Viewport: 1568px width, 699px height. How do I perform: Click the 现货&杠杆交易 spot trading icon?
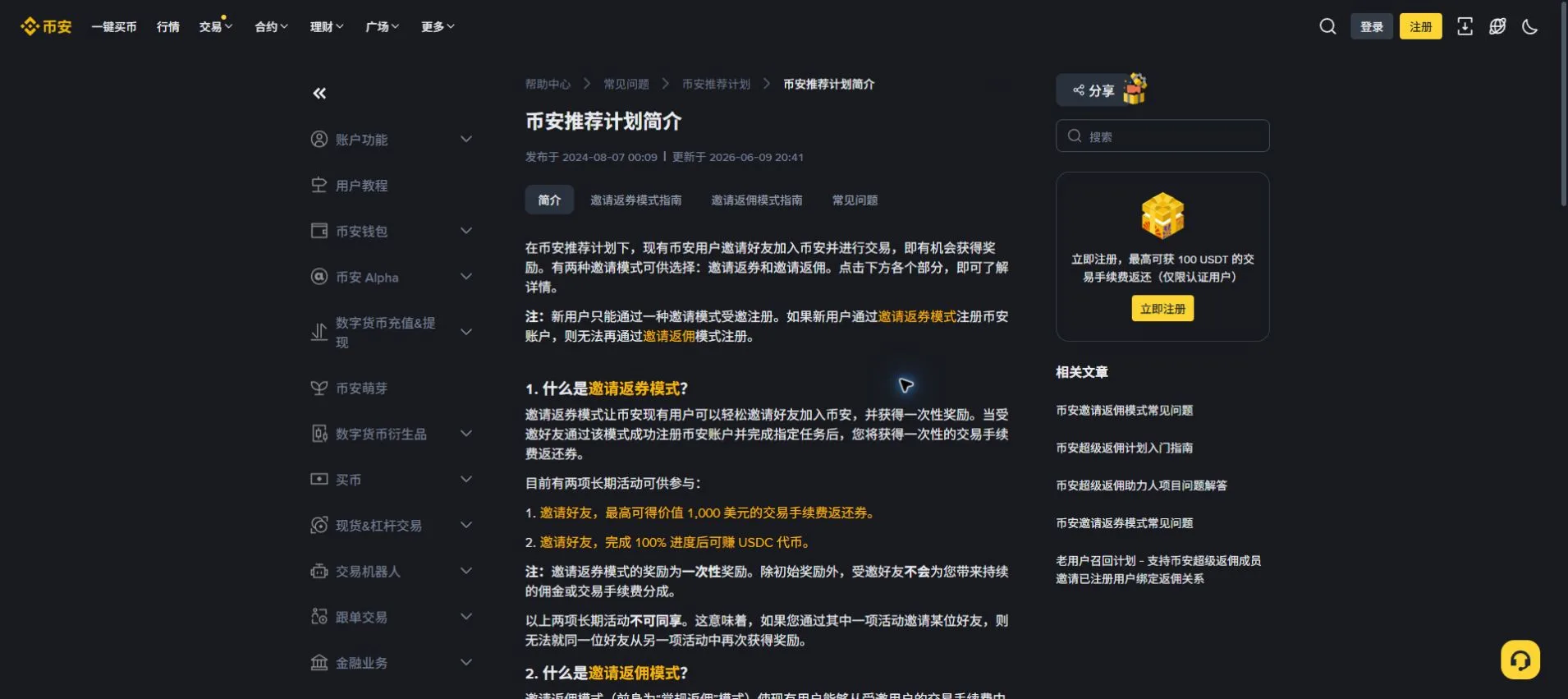(319, 525)
